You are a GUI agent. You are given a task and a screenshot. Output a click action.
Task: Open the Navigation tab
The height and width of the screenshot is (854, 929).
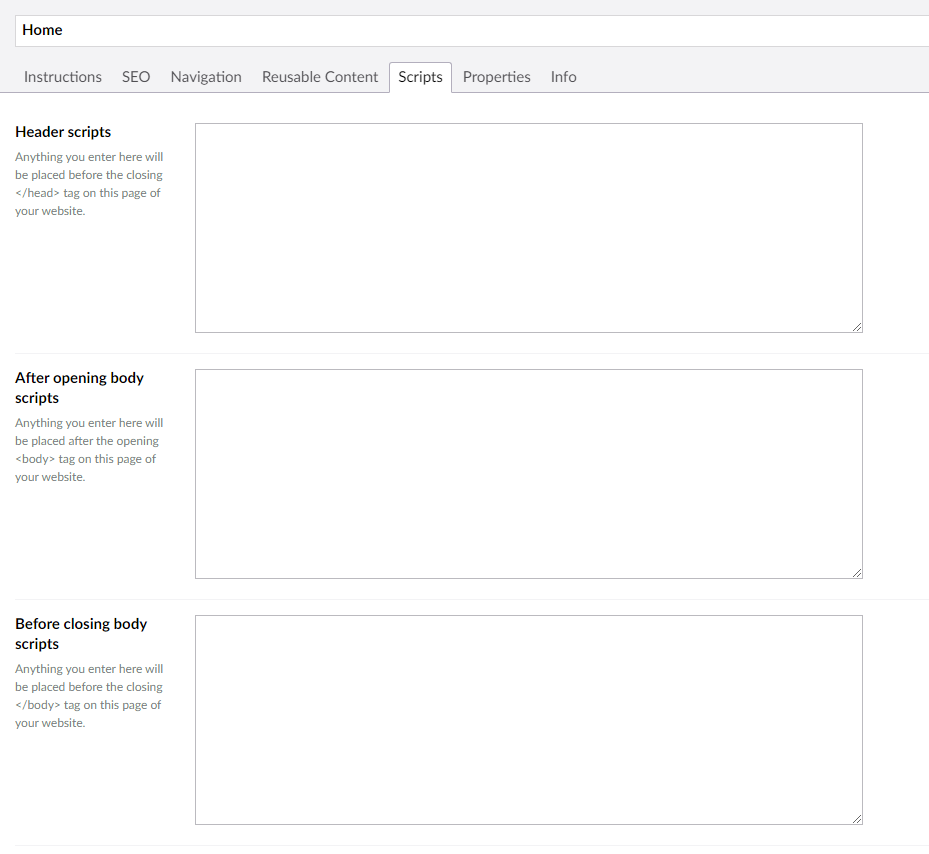pyautogui.click(x=206, y=77)
